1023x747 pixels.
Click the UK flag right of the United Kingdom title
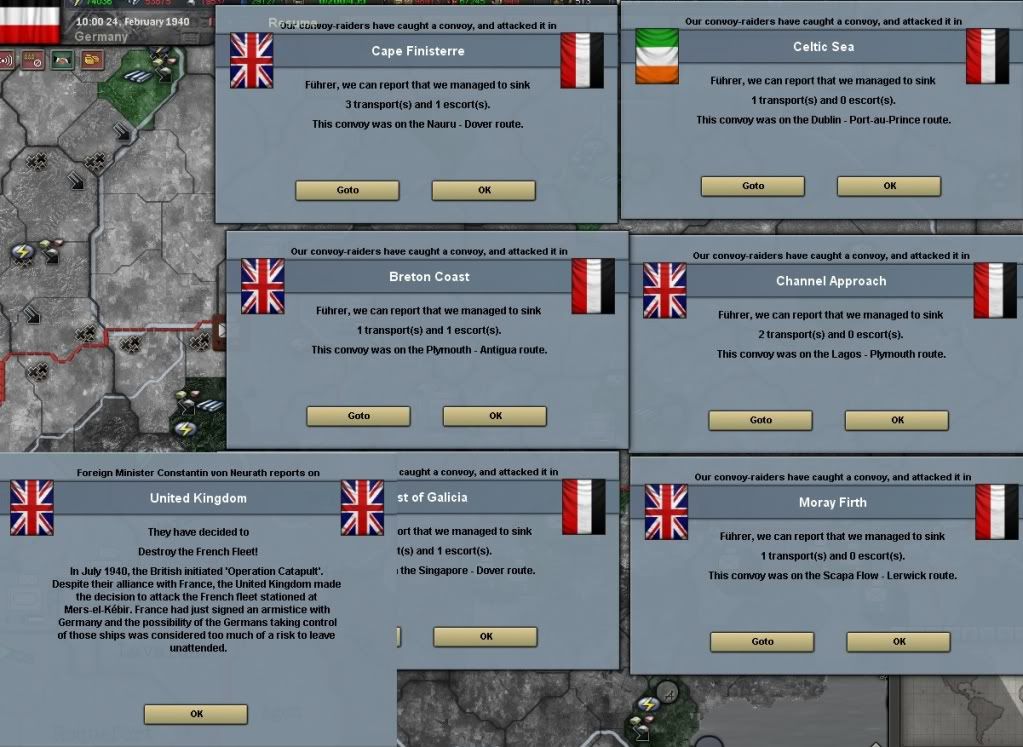click(362, 508)
